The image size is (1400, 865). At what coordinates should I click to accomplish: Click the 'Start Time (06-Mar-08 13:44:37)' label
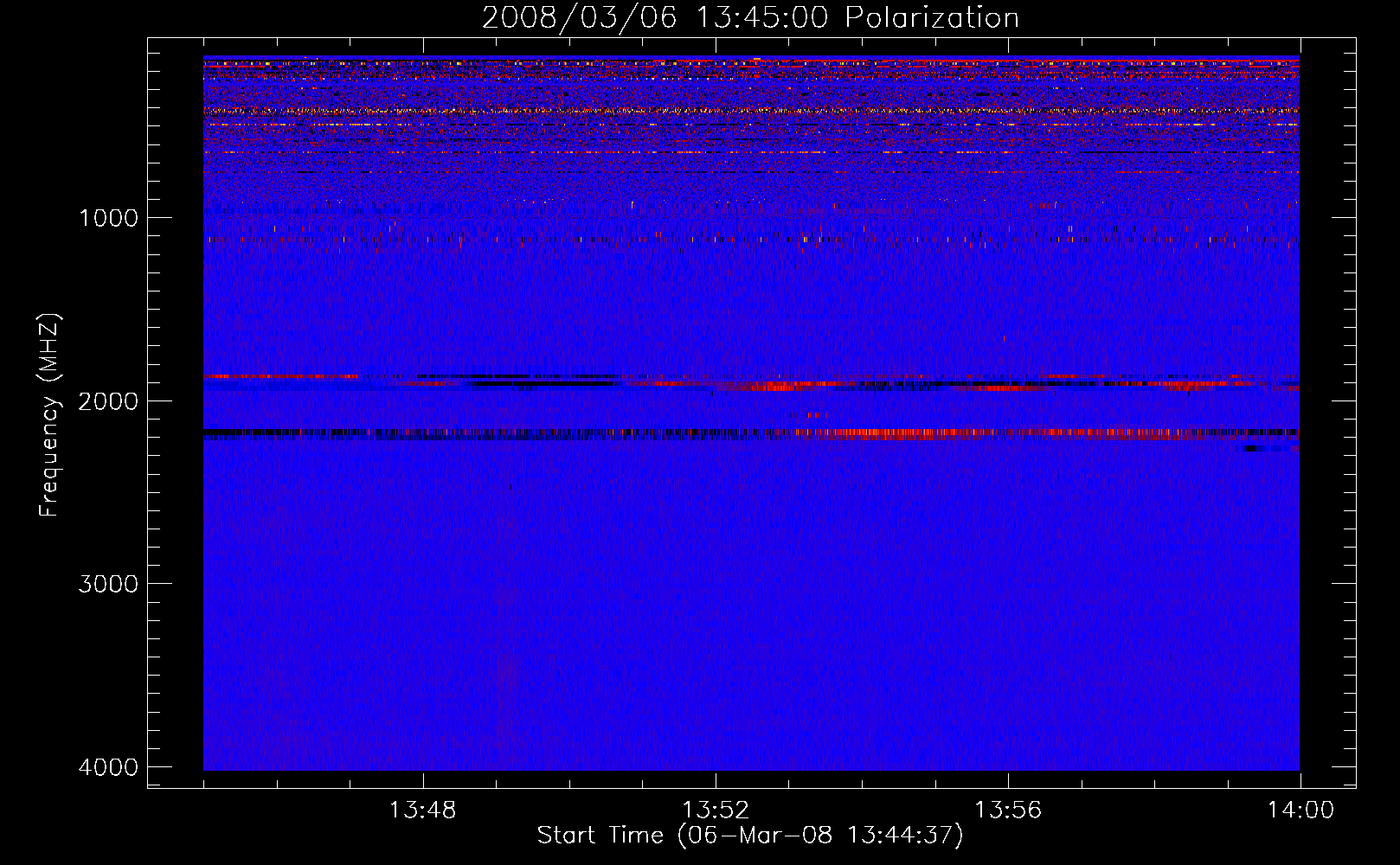coord(750,836)
